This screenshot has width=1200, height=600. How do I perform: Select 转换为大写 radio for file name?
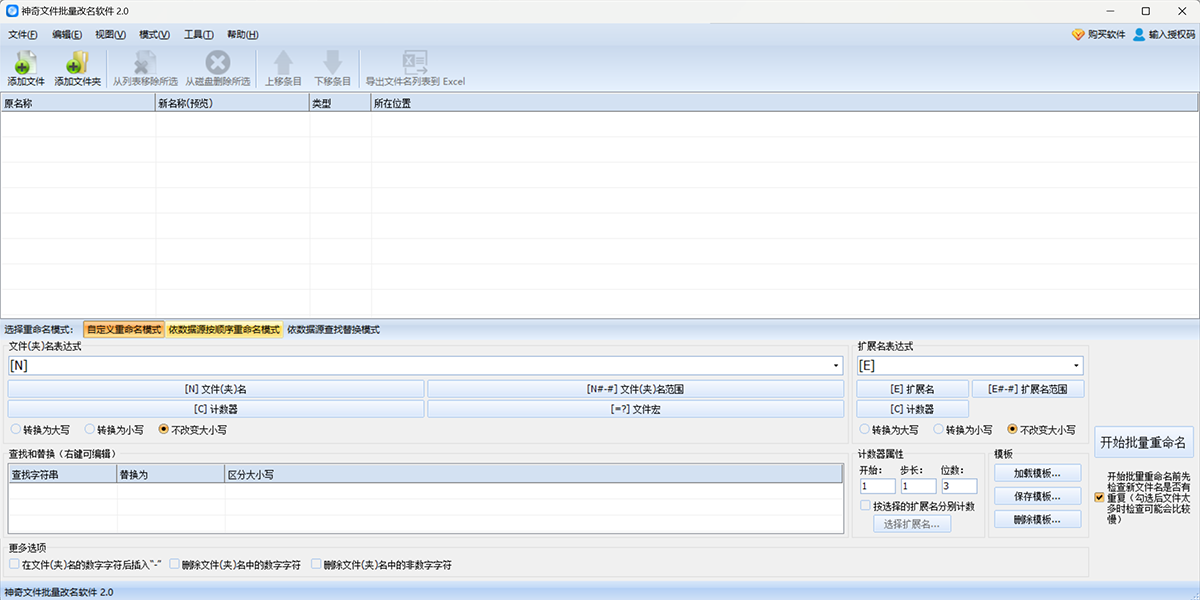(x=16, y=430)
